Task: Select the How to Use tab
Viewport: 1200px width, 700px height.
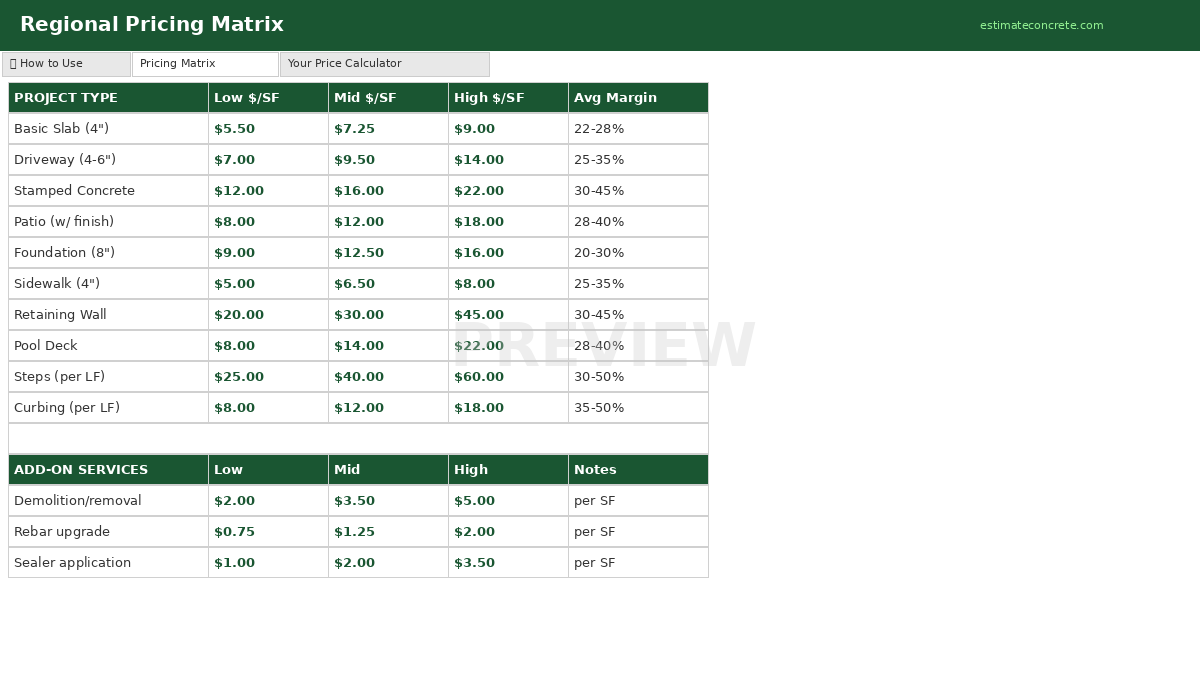Action: click(x=66, y=63)
